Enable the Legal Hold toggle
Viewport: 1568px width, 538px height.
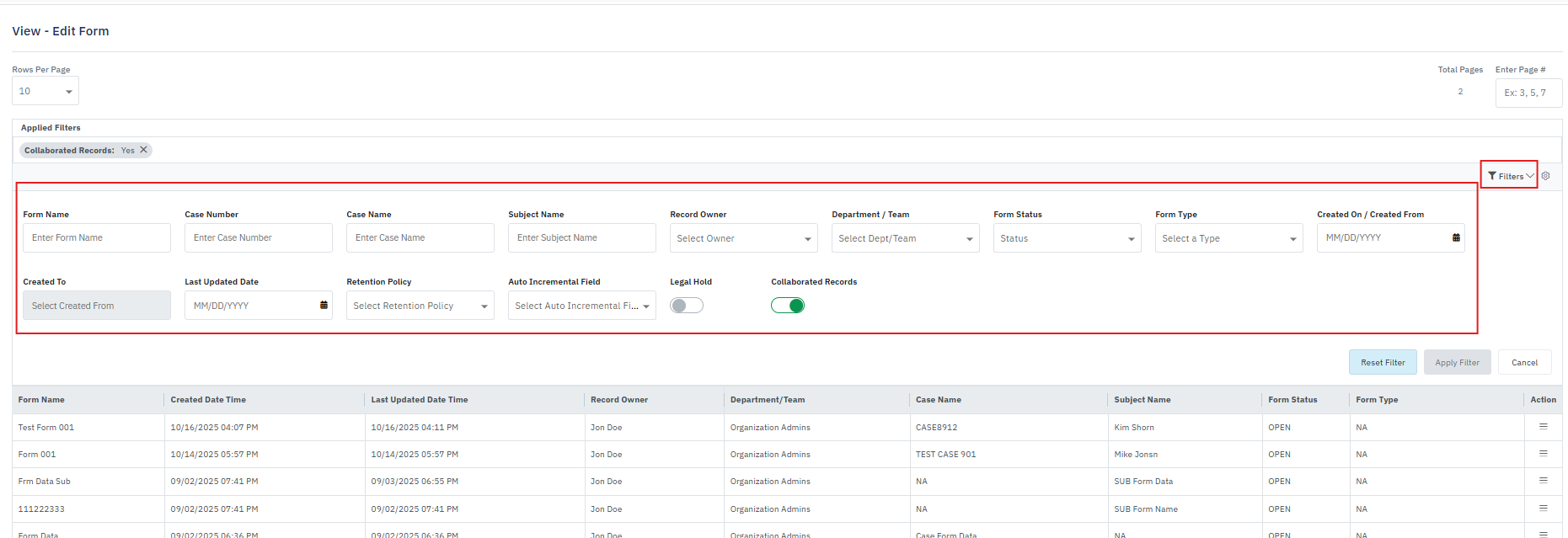click(686, 306)
